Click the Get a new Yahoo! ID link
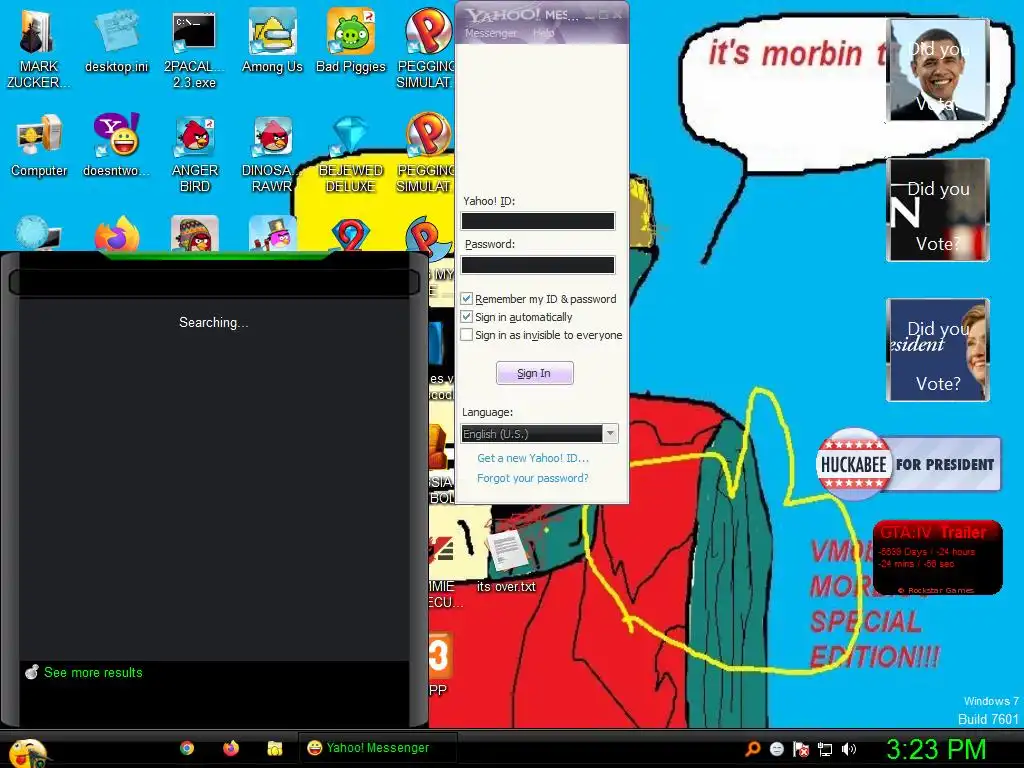This screenshot has width=1024, height=768. click(x=533, y=458)
